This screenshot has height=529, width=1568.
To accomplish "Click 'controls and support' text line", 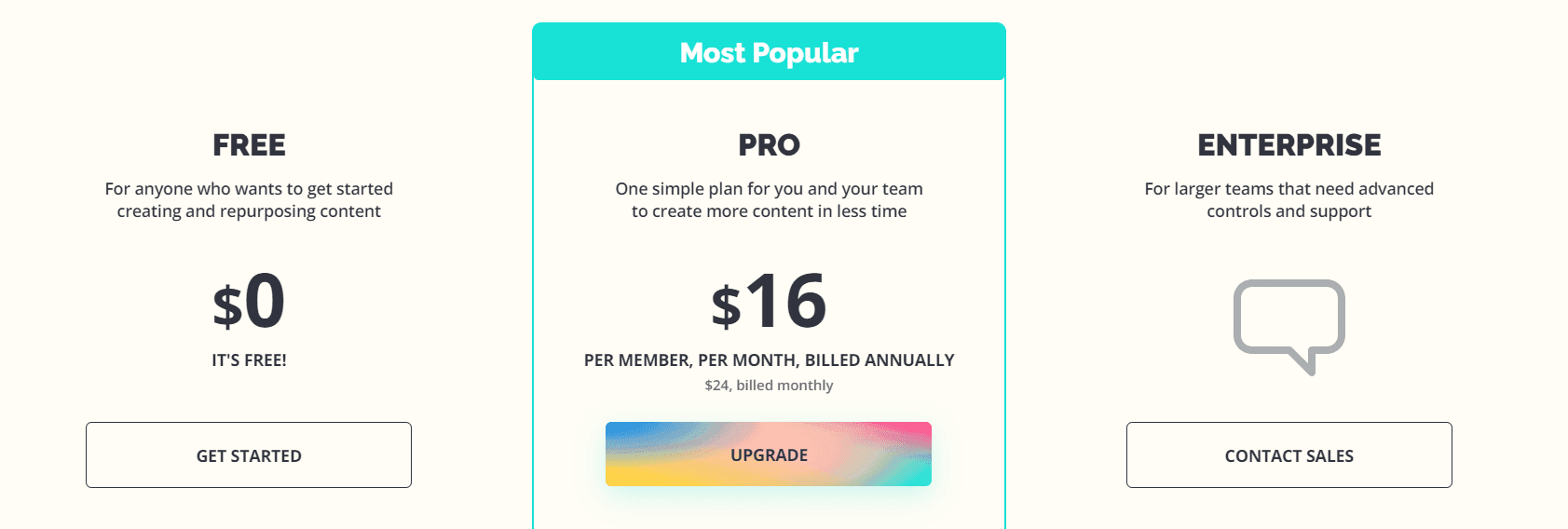I will tap(1289, 211).
